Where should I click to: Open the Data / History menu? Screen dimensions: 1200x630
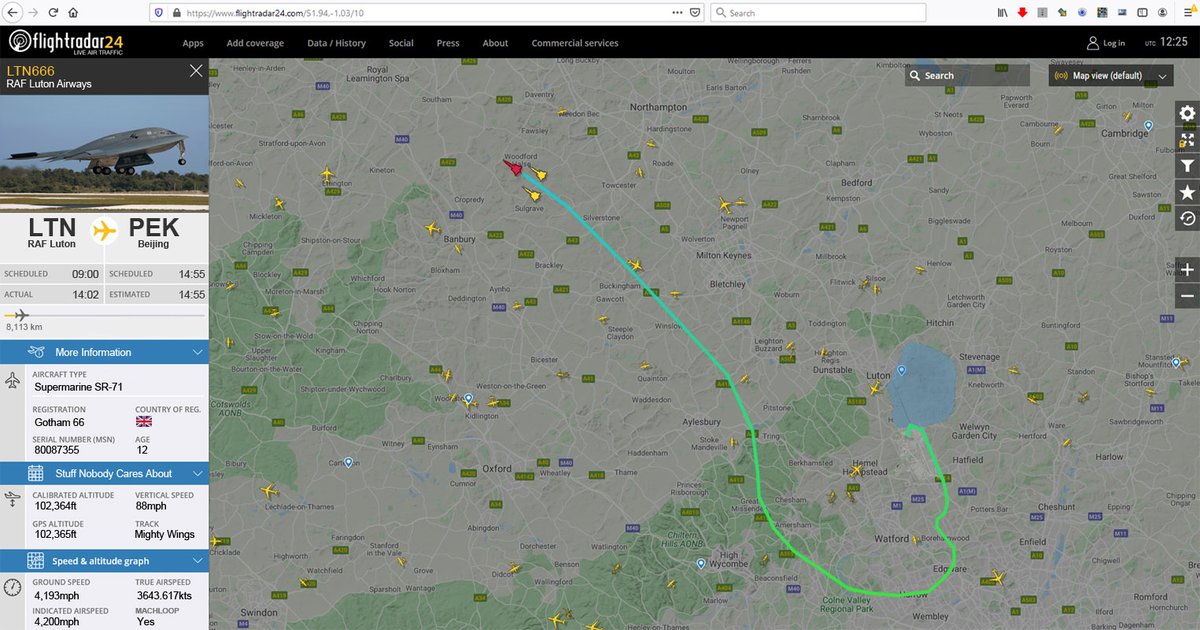336,43
